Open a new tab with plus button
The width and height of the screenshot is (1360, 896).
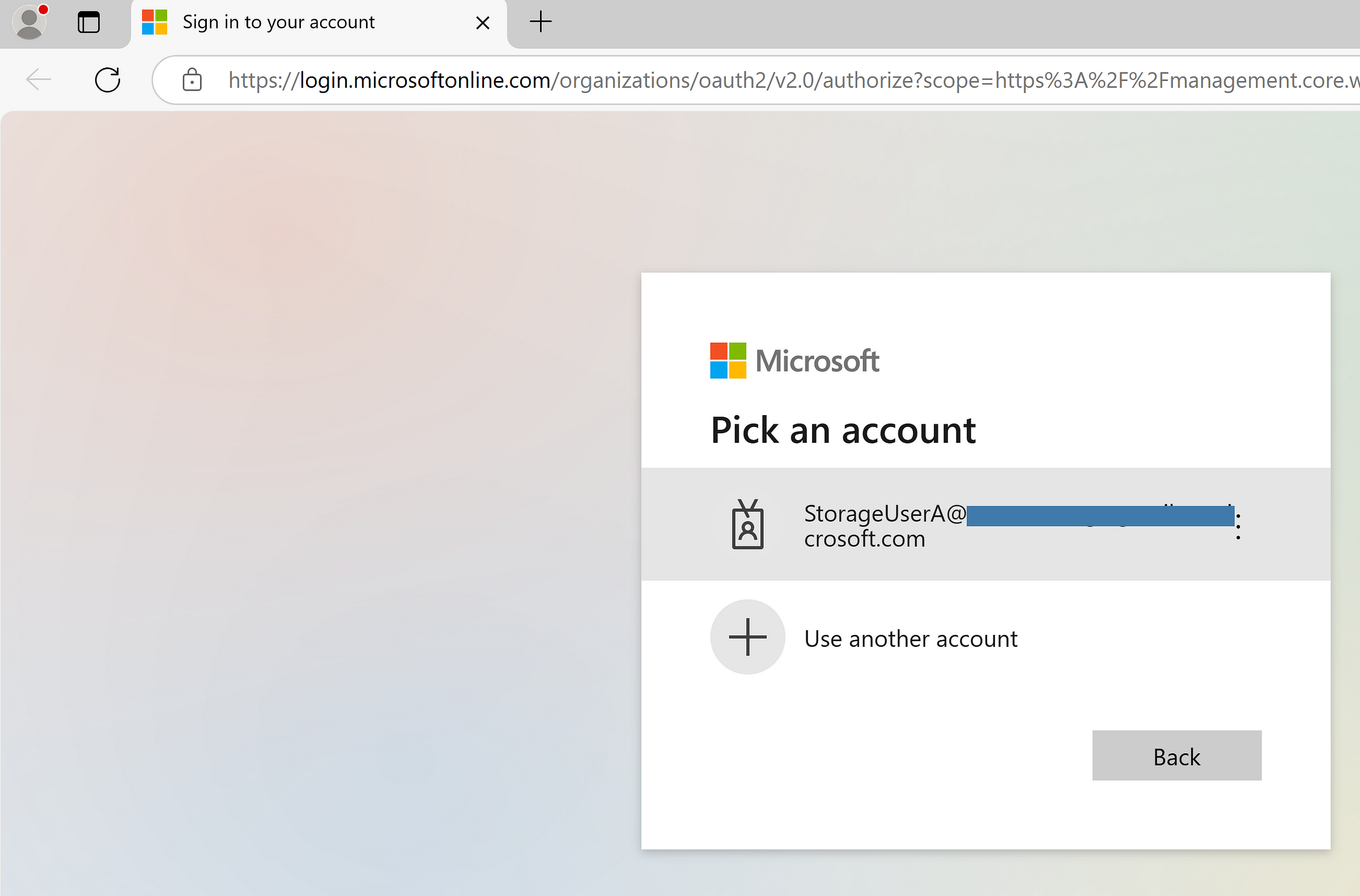point(540,22)
